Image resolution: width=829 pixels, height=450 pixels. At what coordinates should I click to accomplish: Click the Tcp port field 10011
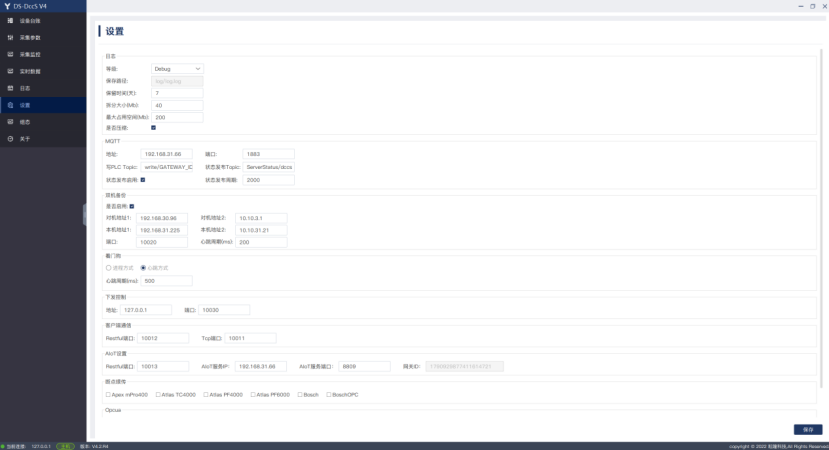pos(251,338)
